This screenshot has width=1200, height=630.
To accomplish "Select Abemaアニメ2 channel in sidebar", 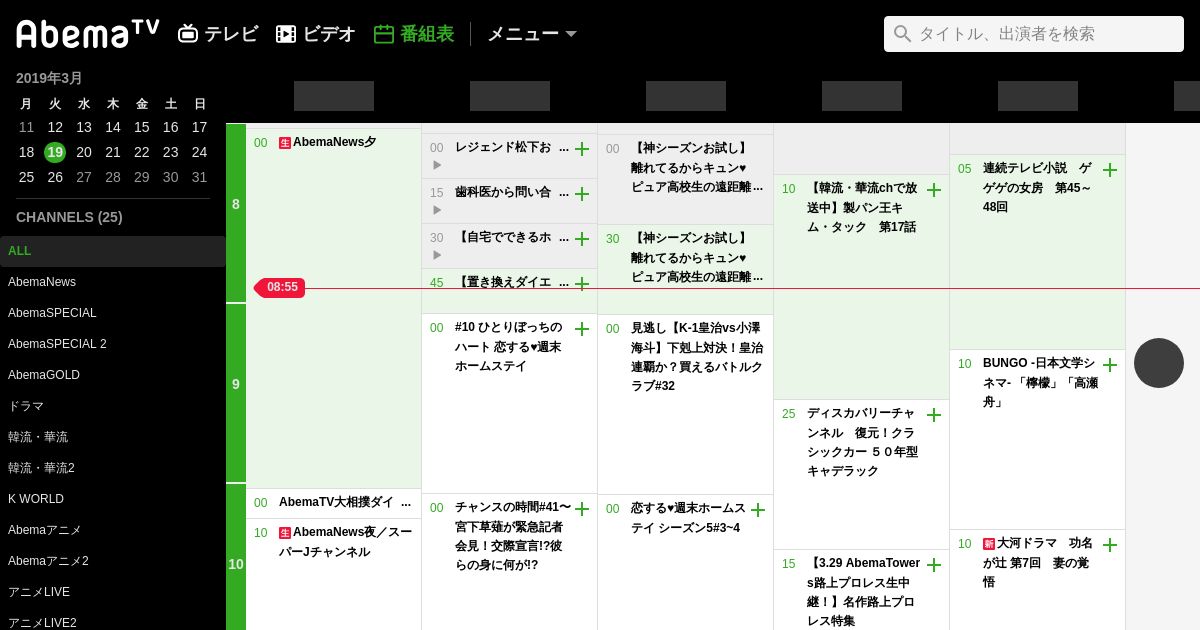I will pos(112,561).
